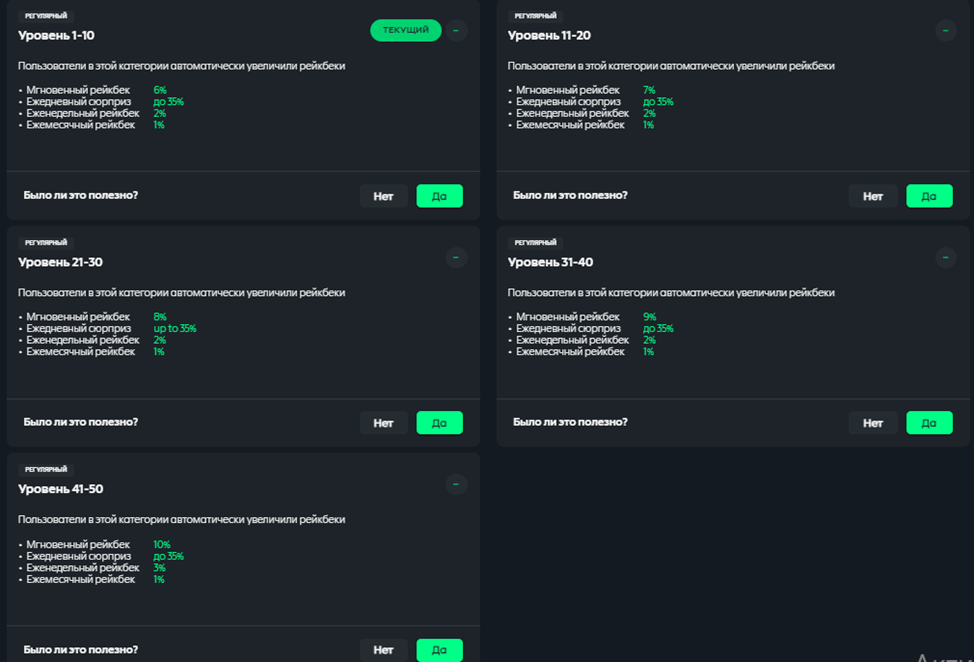
Task: Collapse the Уровень 41-50 card with minus icon
Action: coord(456,484)
